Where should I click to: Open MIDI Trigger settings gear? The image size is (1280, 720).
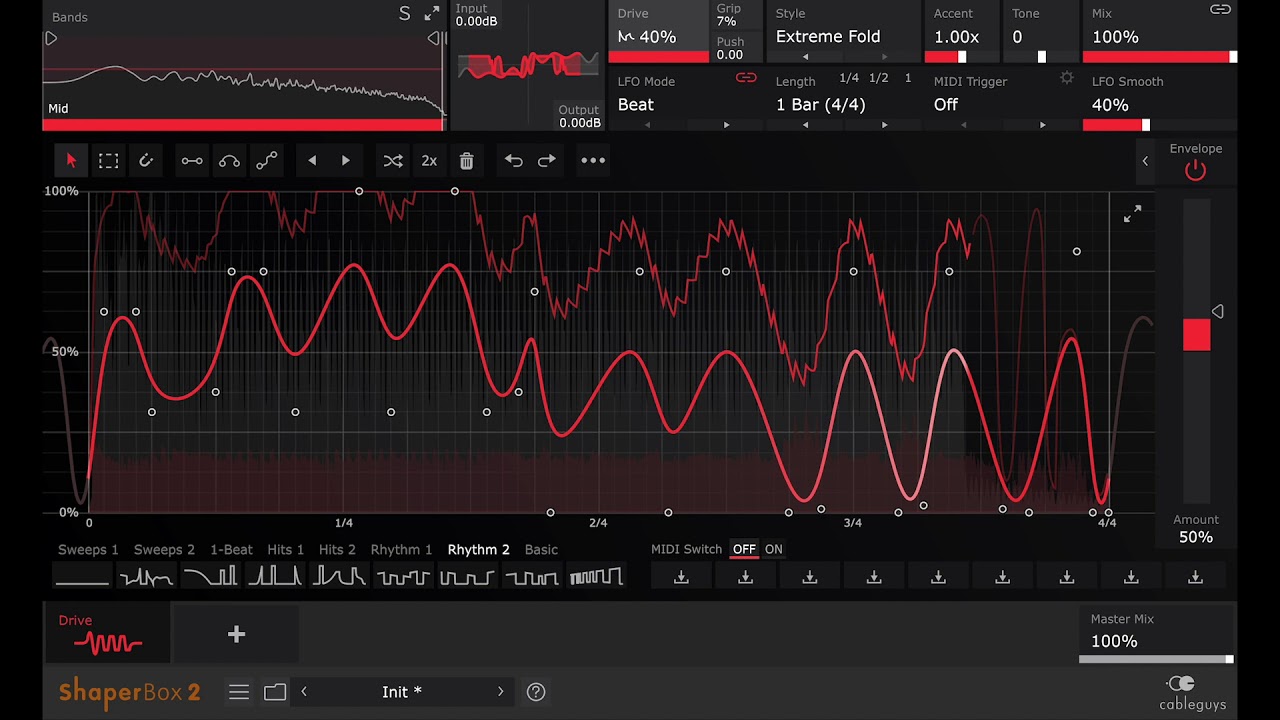tap(1067, 79)
